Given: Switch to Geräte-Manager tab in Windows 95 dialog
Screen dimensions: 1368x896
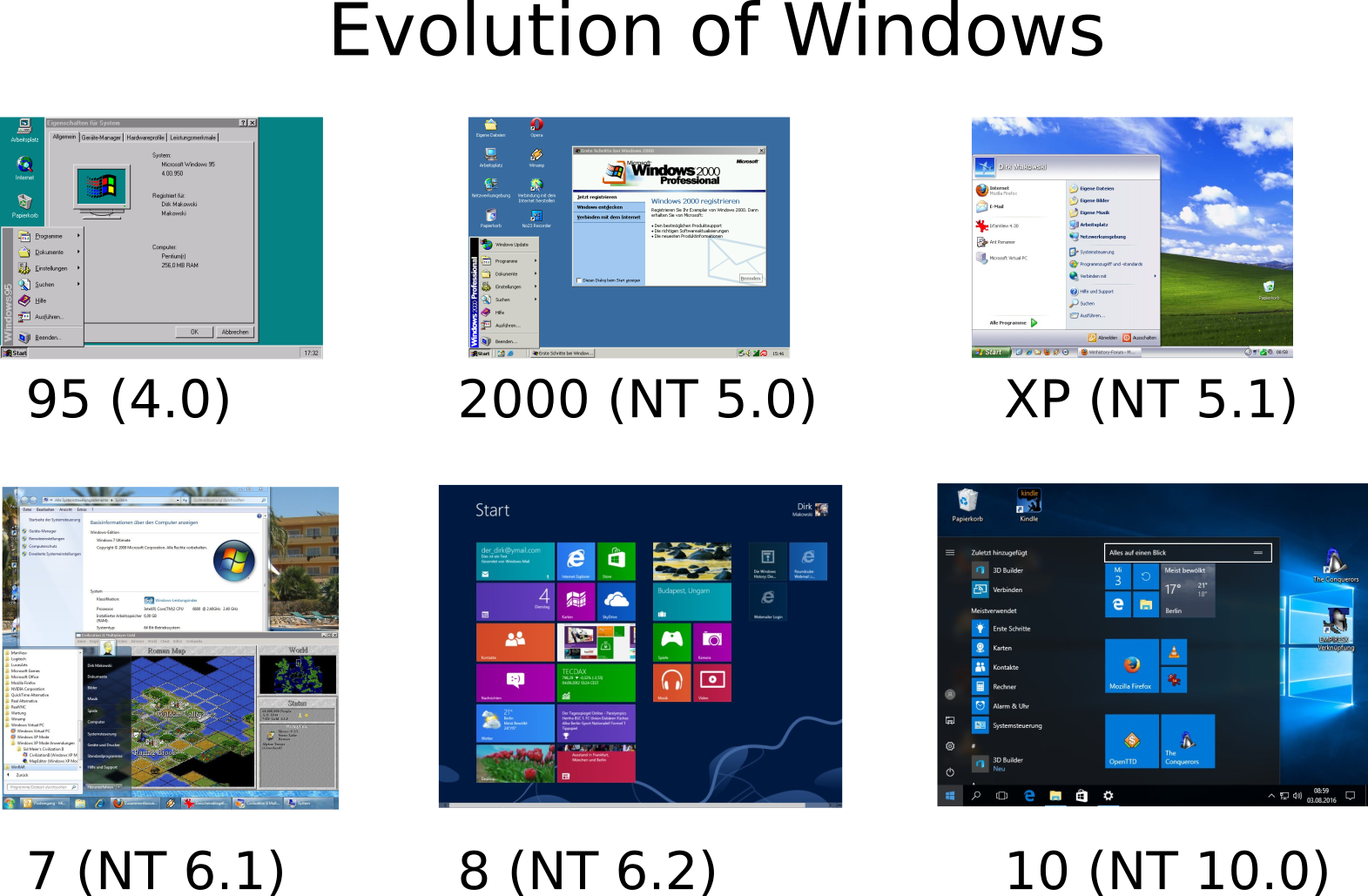Looking at the screenshot, I should [101, 138].
